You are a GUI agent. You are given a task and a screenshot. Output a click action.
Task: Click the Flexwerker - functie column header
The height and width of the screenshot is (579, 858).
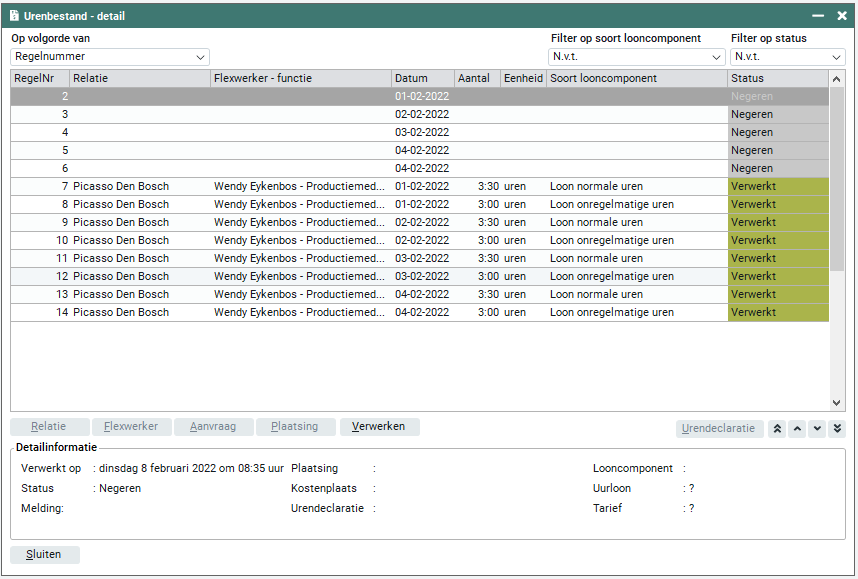pyautogui.click(x=300, y=78)
